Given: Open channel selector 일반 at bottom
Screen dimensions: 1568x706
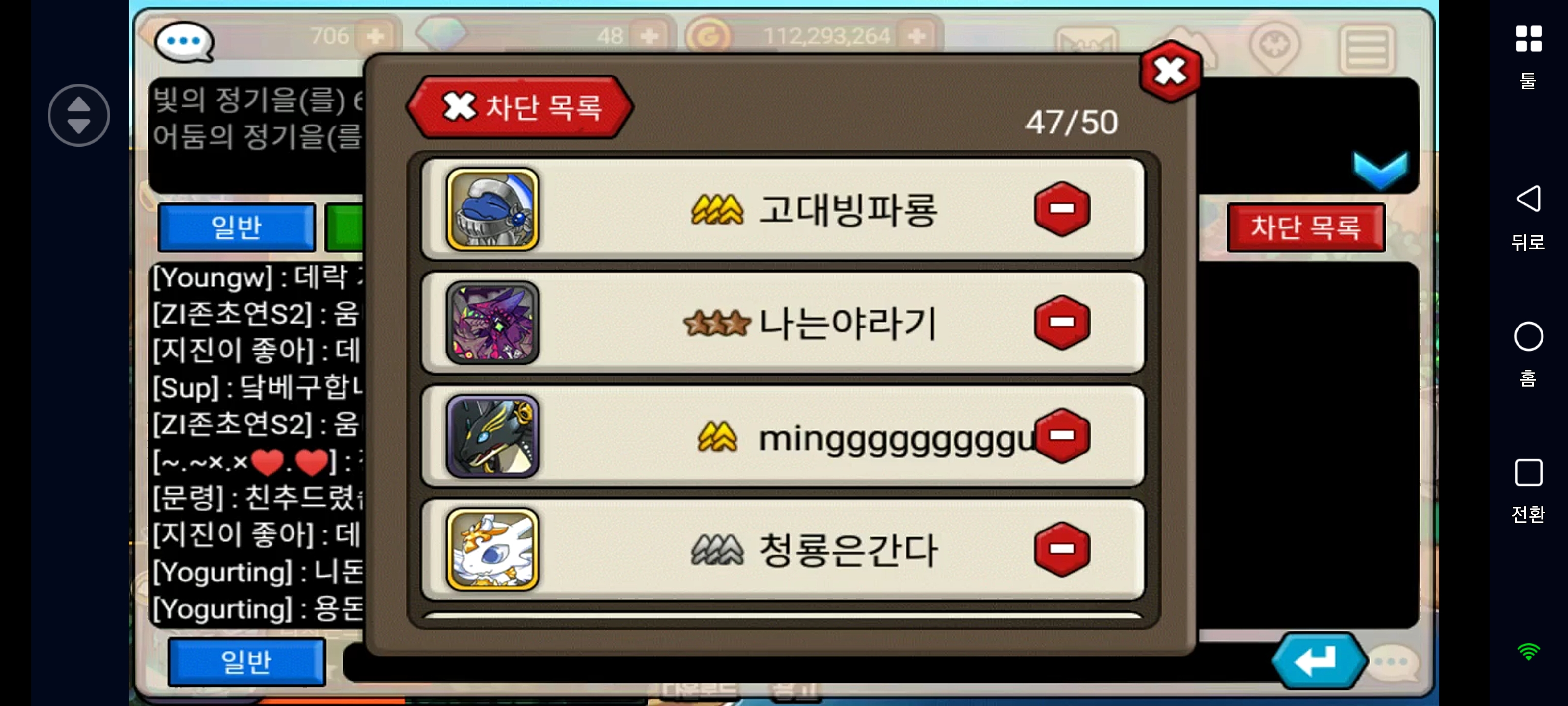Looking at the screenshot, I should (246, 661).
